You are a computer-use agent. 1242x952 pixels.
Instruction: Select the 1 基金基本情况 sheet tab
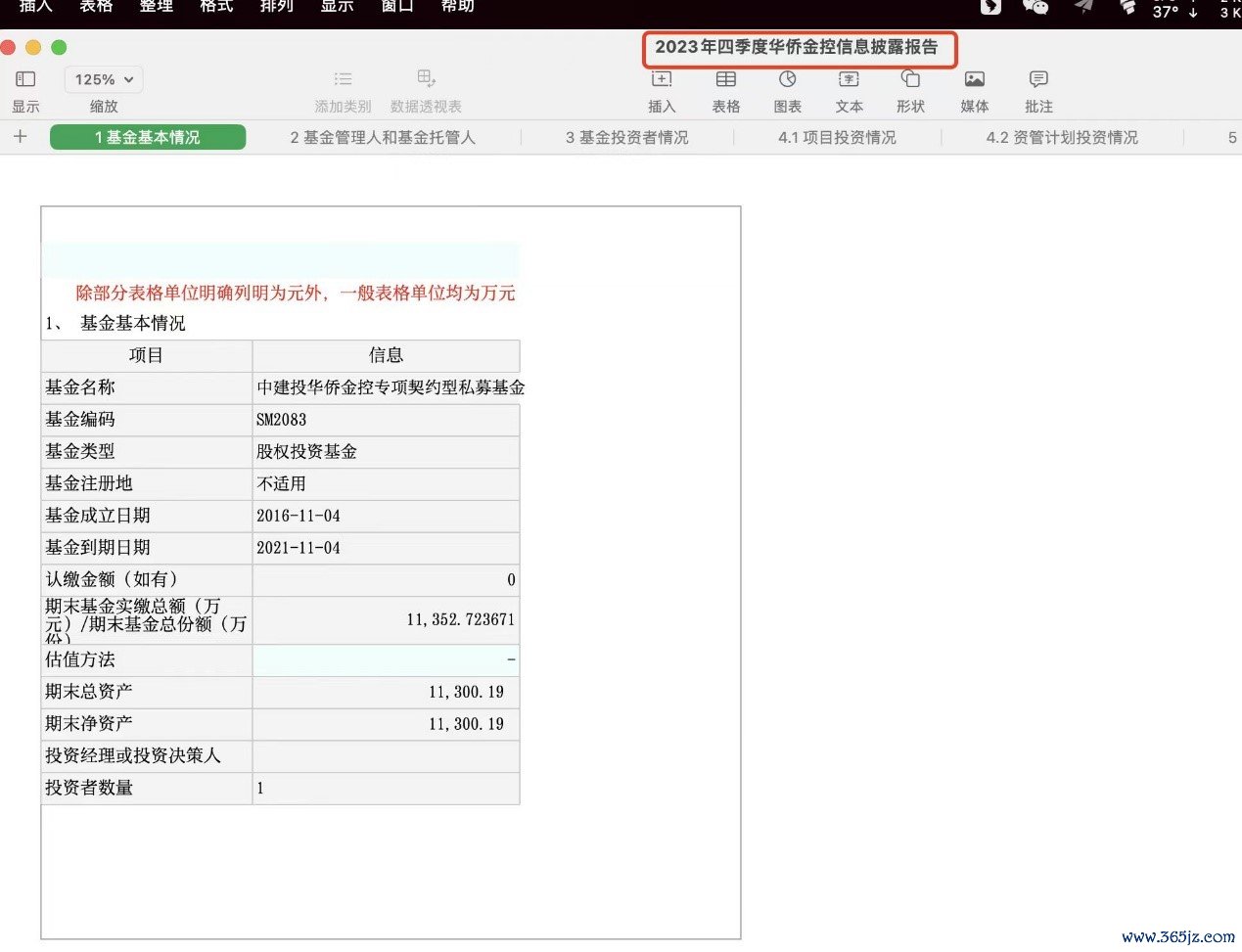[x=148, y=138]
